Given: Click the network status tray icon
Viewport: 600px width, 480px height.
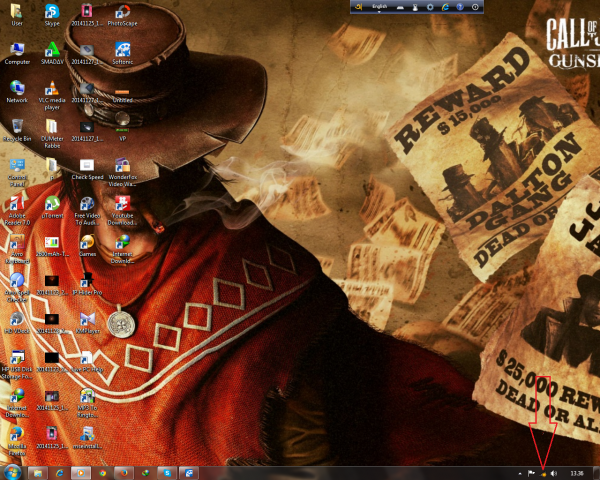Looking at the screenshot, I should (x=543, y=474).
